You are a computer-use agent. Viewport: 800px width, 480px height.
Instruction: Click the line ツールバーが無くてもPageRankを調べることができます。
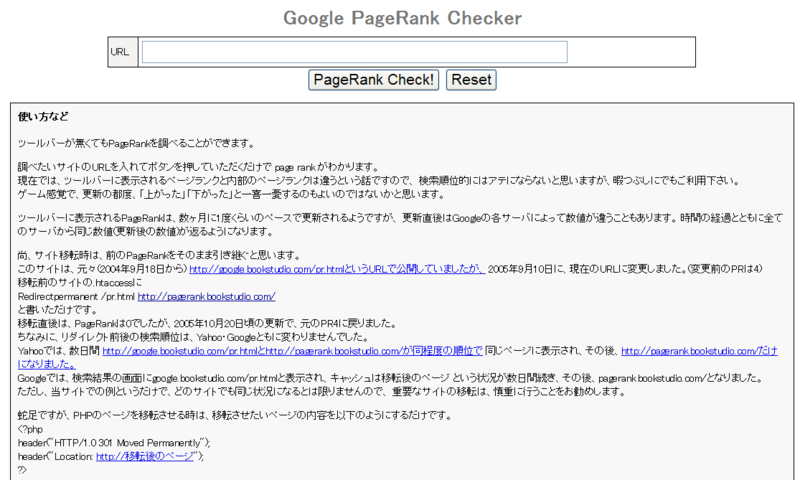coord(136,143)
